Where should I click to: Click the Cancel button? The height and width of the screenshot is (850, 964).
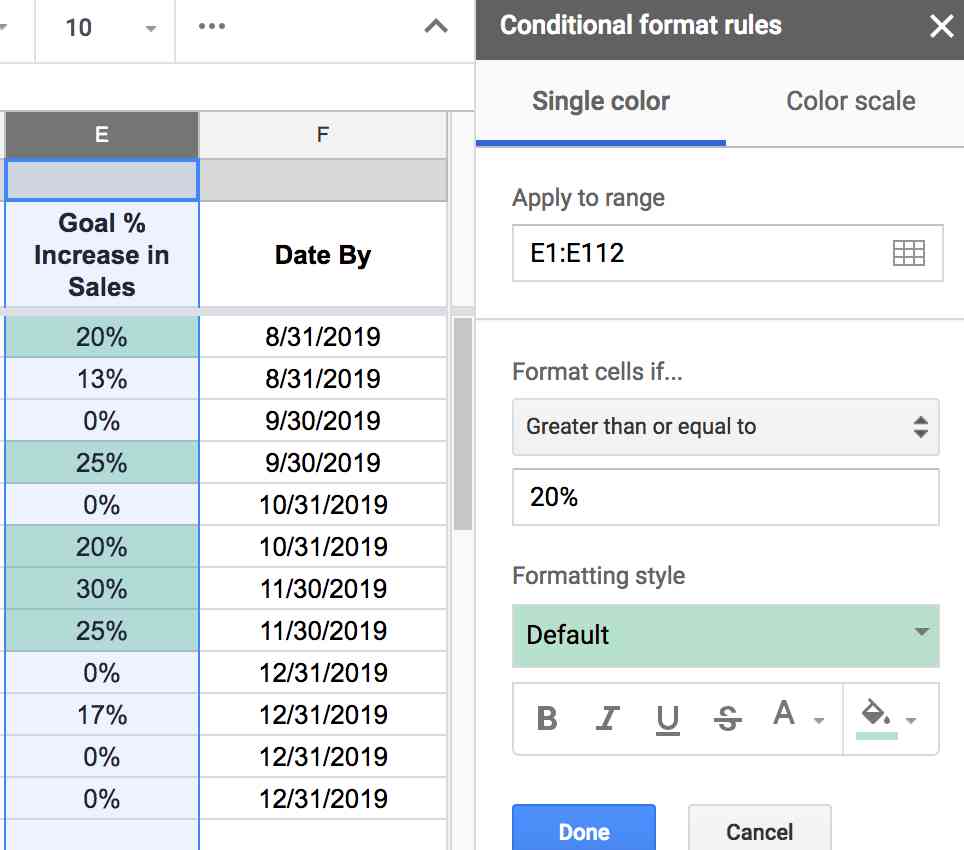click(x=760, y=831)
